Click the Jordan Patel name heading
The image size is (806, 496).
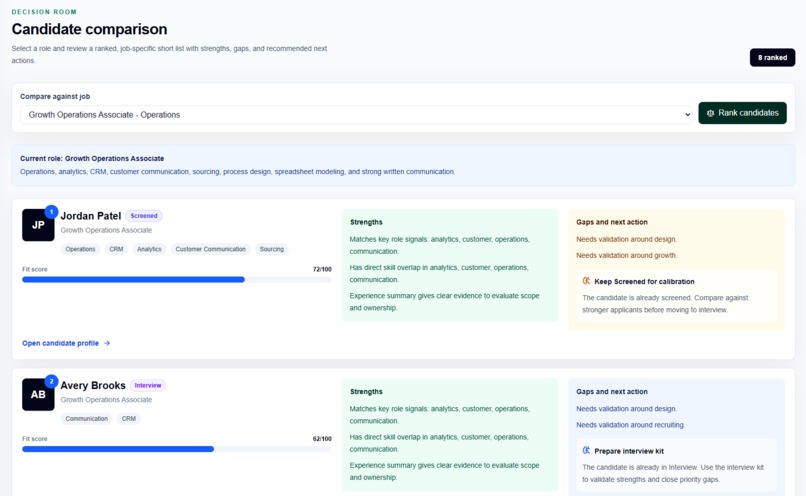91,216
